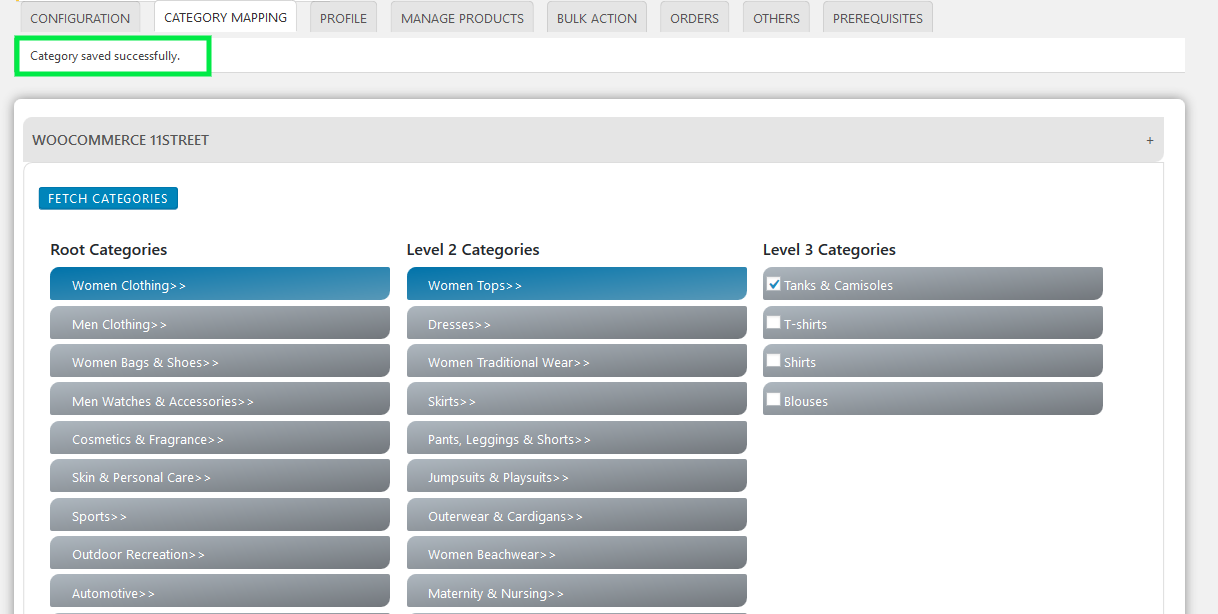Switch to the Orders tab
The width and height of the screenshot is (1218, 614).
click(695, 18)
